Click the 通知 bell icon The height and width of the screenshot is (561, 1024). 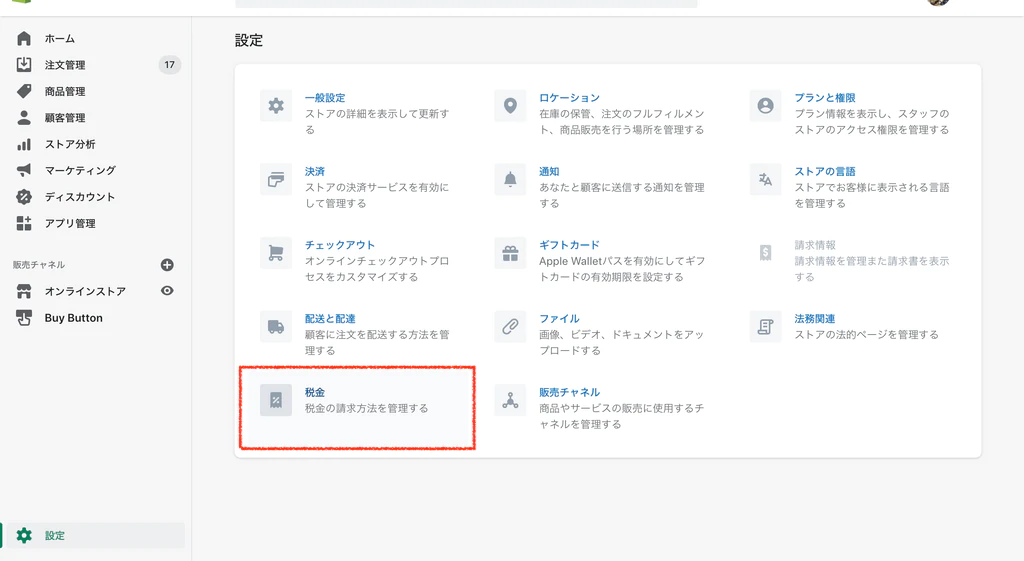point(511,180)
